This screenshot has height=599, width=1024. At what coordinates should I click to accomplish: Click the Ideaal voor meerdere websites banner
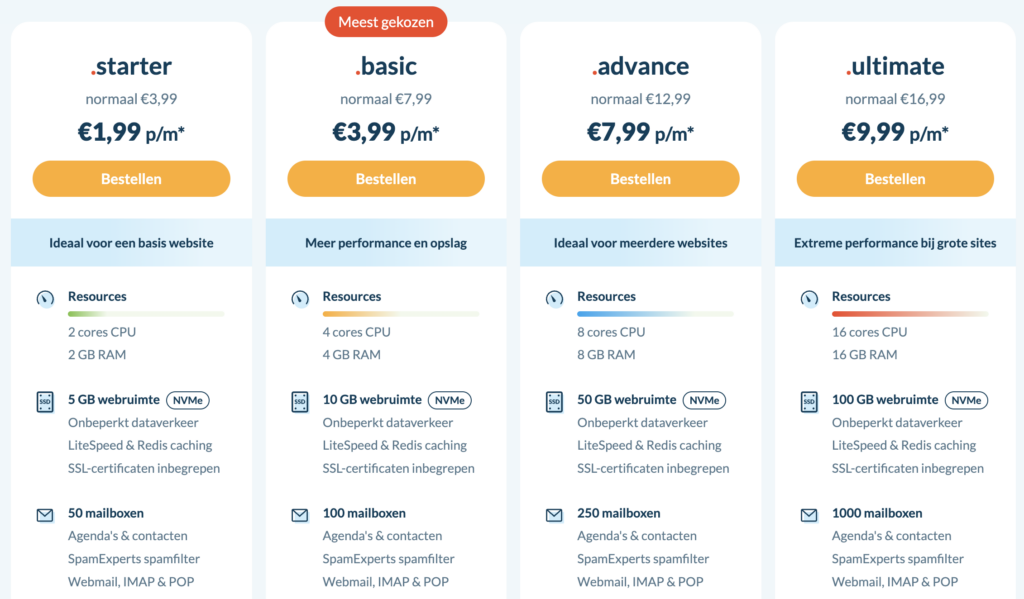click(x=640, y=242)
